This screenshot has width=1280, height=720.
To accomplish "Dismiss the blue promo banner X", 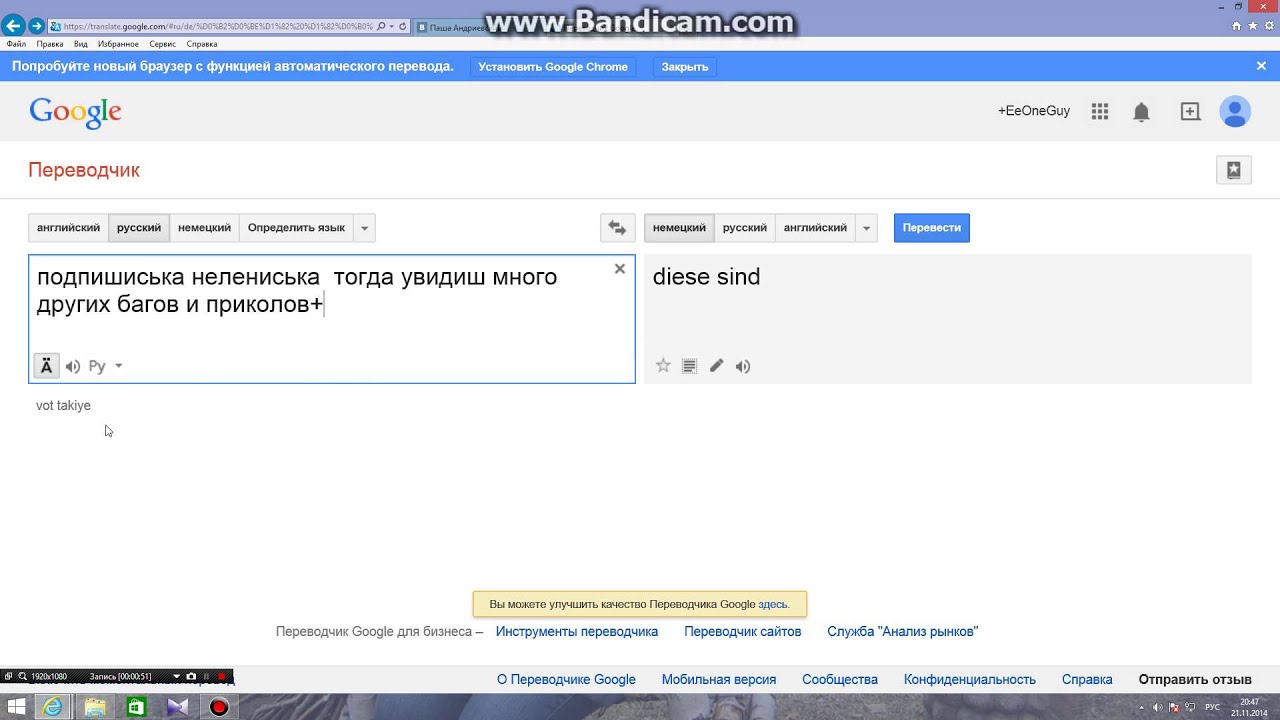I will [1261, 66].
